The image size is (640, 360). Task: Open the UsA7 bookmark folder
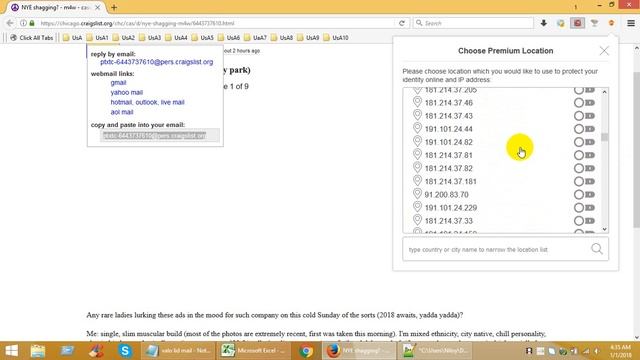[x=256, y=38]
